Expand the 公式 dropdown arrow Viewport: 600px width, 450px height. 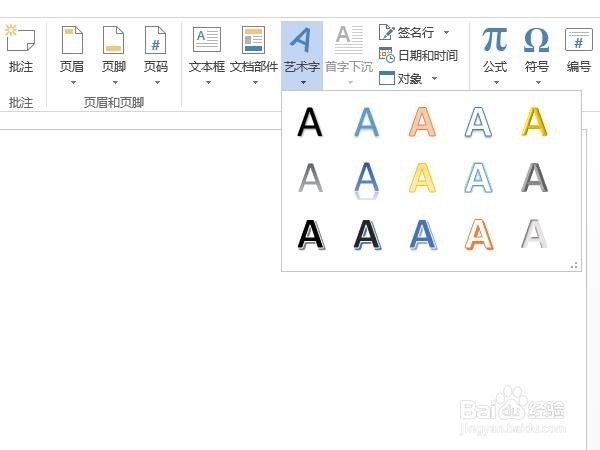coord(496,82)
